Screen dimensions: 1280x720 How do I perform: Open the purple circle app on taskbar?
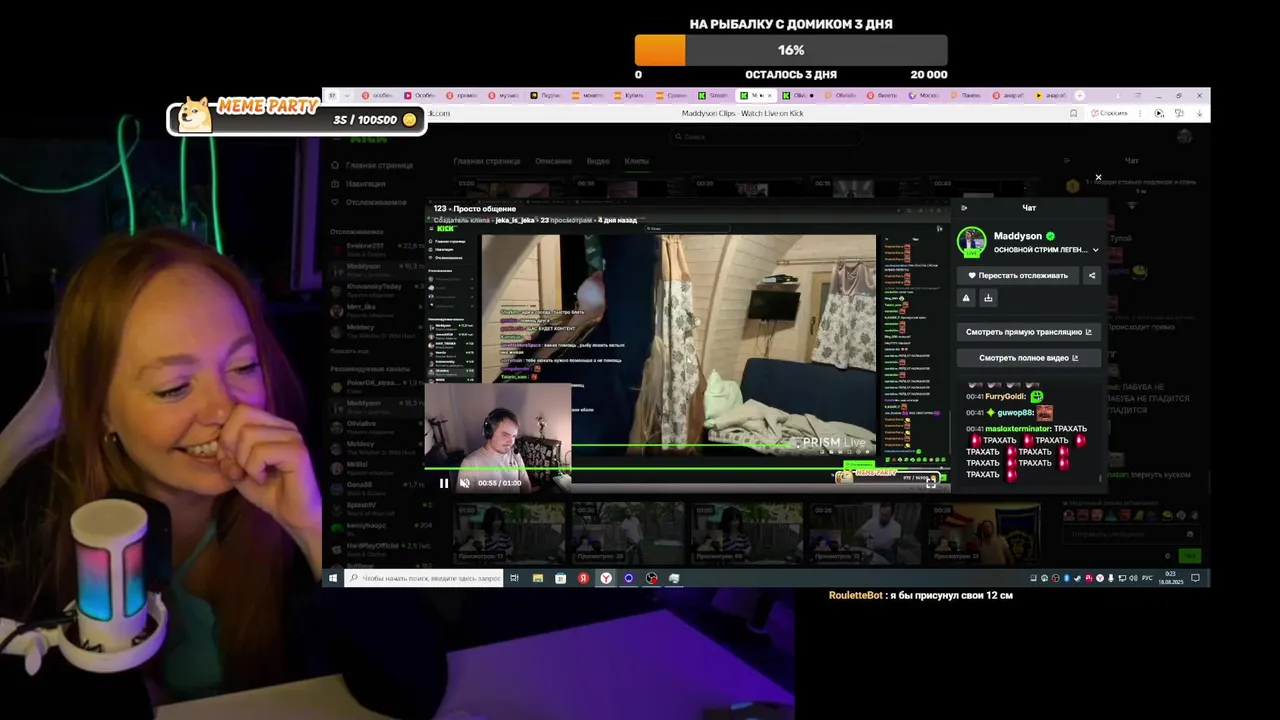(629, 578)
